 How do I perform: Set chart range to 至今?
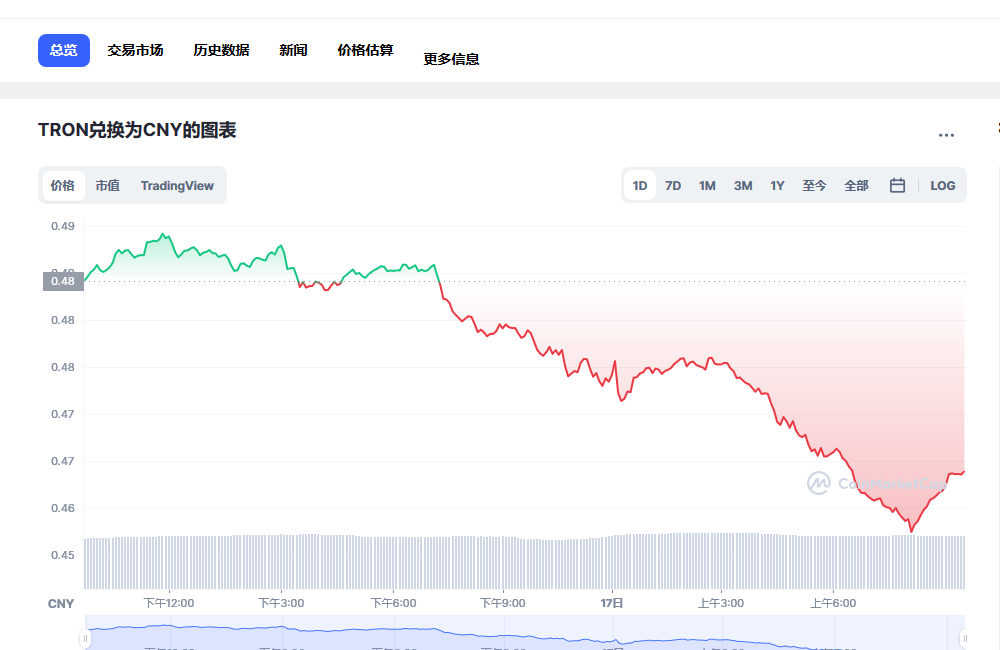tap(814, 186)
